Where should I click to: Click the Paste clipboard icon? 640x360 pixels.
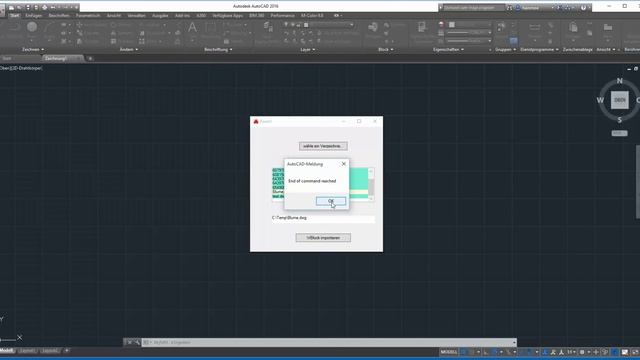point(573,27)
